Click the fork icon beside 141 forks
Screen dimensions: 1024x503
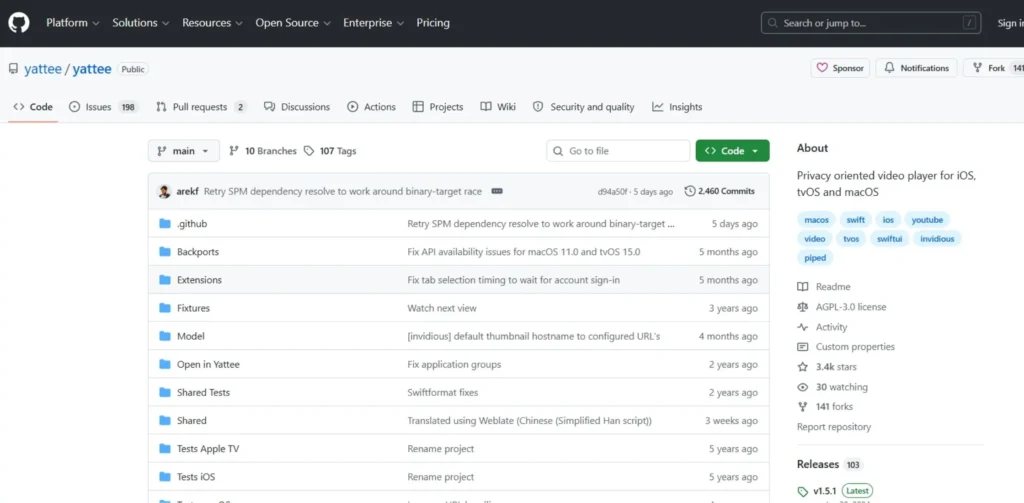[x=803, y=406]
